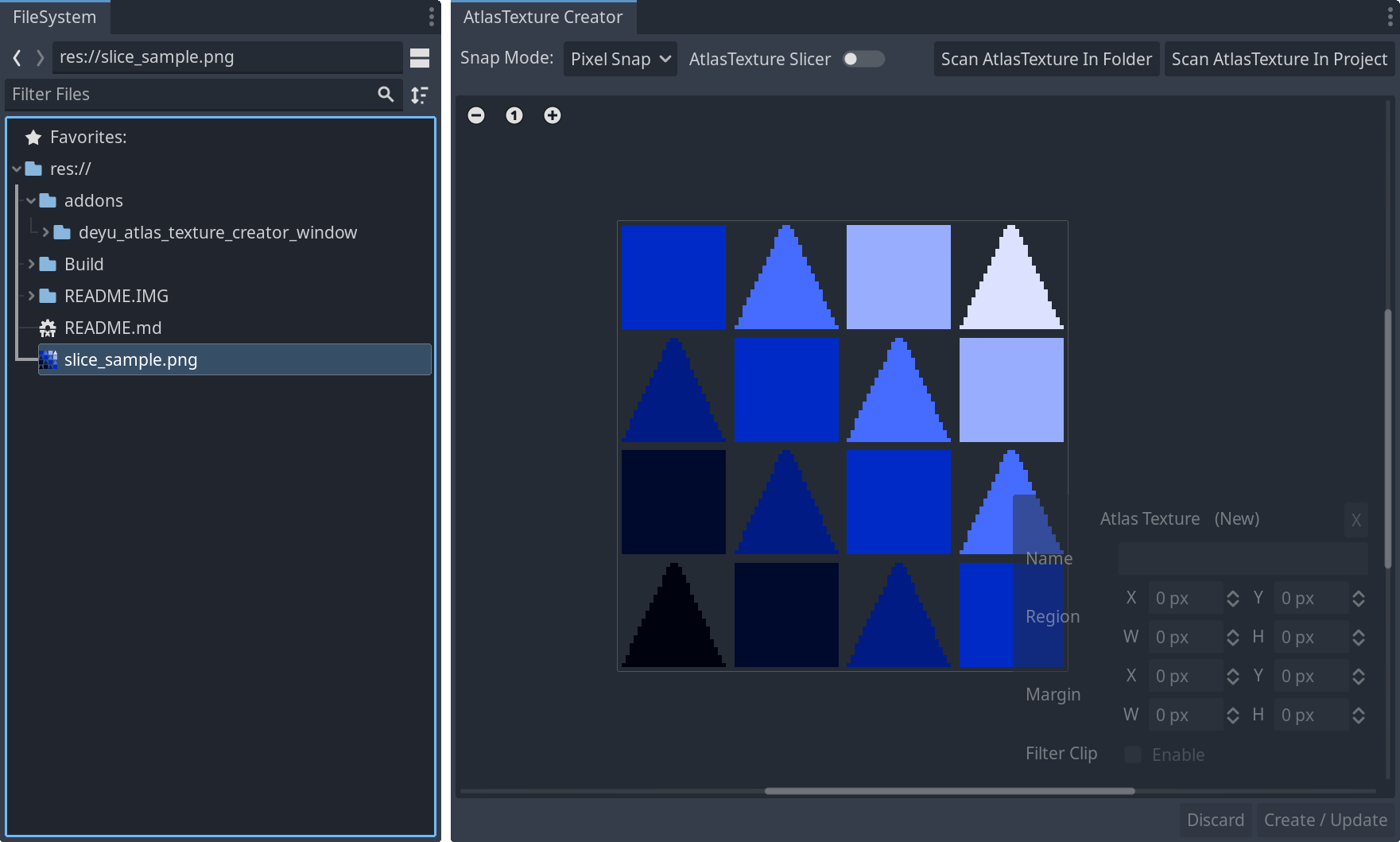Click the search magnifier icon

click(x=386, y=94)
